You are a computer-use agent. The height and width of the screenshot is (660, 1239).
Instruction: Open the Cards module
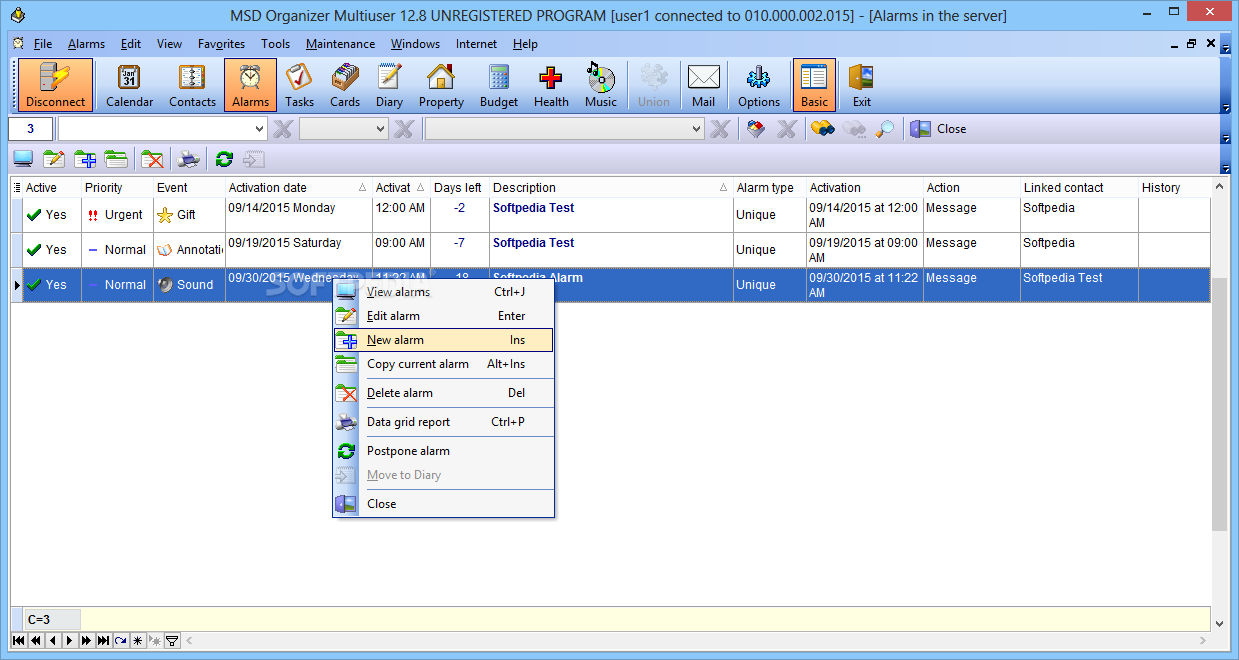[345, 85]
